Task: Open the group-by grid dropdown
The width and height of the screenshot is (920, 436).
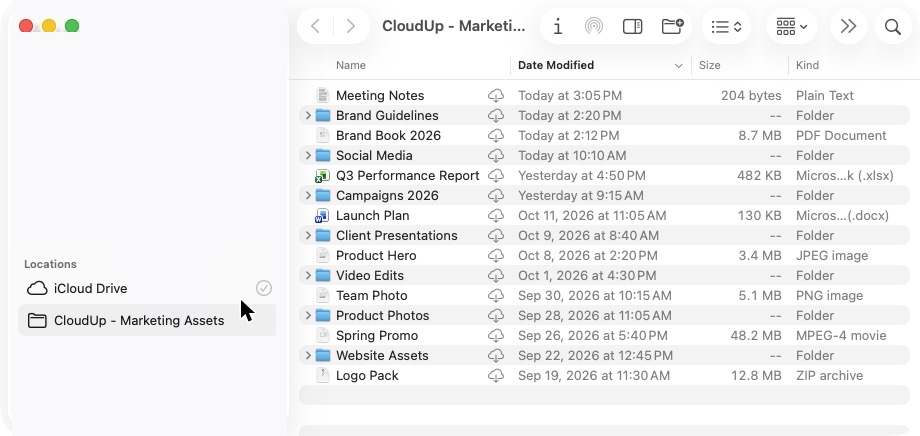Action: coord(792,26)
